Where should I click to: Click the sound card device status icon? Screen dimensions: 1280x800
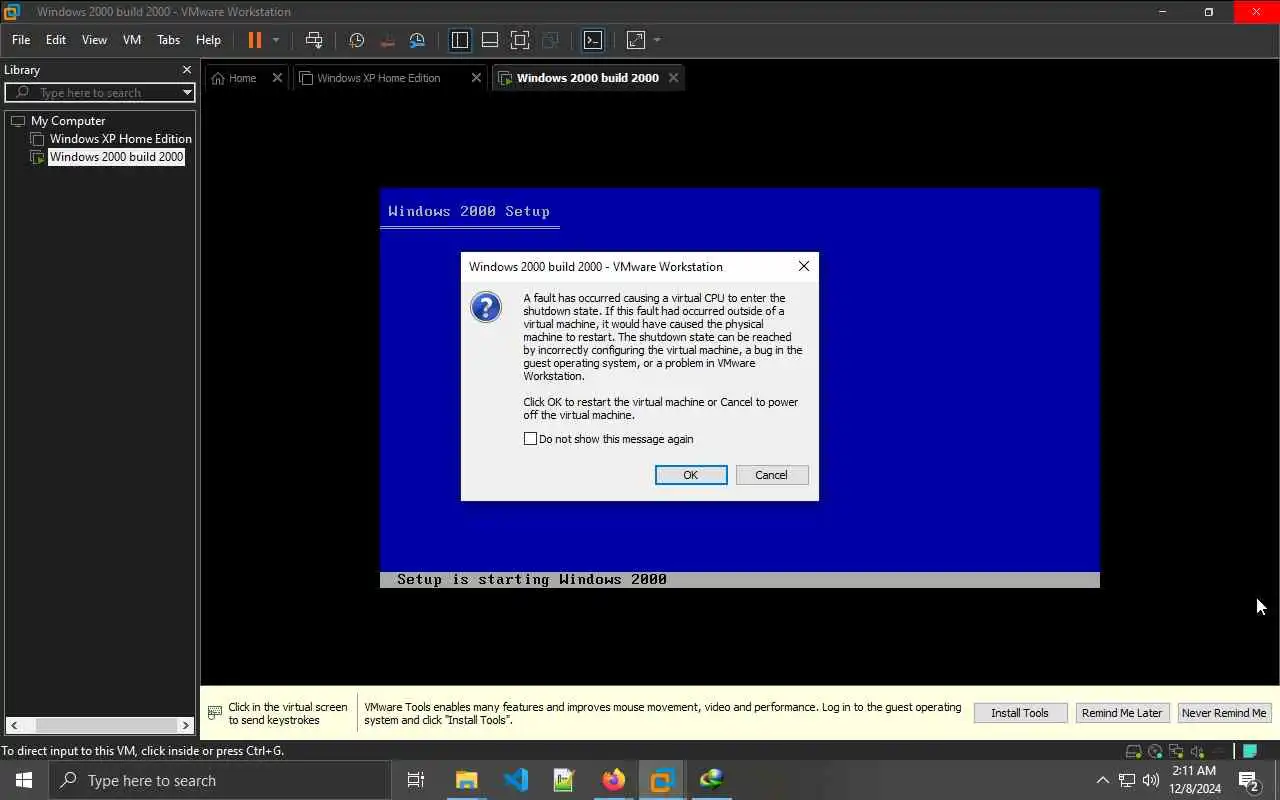coord(1197,752)
